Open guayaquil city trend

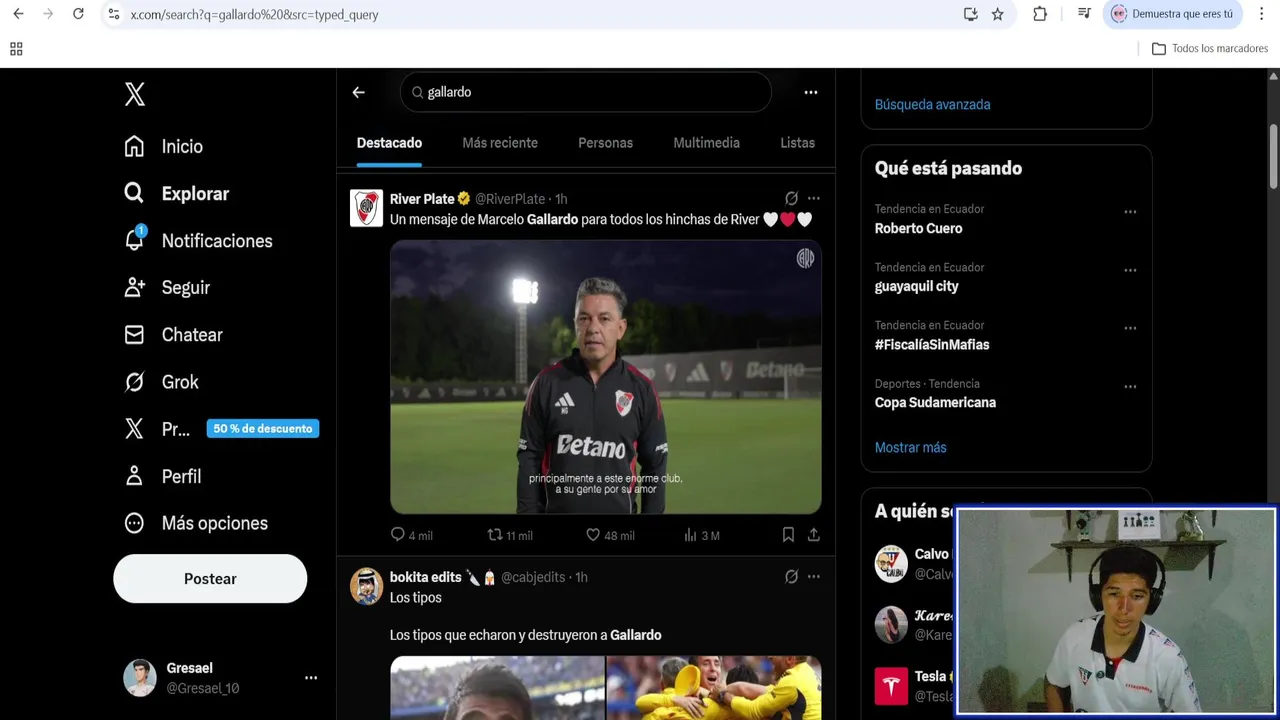click(916, 286)
